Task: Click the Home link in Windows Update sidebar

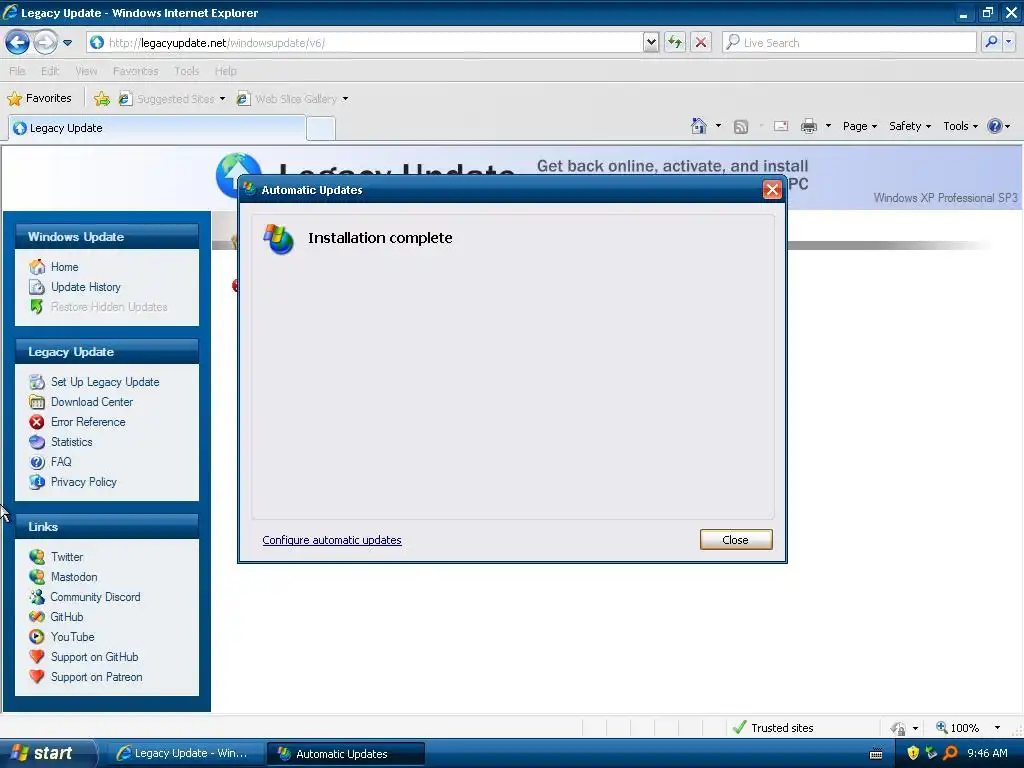Action: point(64,267)
